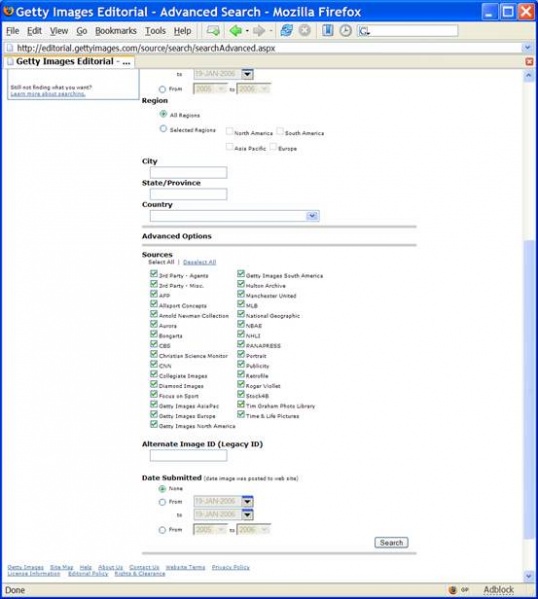Image resolution: width=538 pixels, height=599 pixels.
Task: Open Date Submitted From date picker dropdown
Action: coord(247,501)
